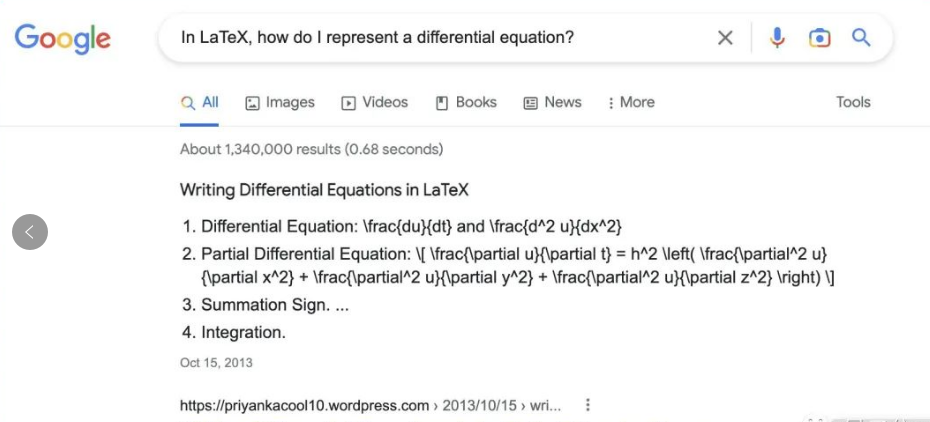Open the Tools filter options
The height and width of the screenshot is (422, 930).
pos(853,102)
